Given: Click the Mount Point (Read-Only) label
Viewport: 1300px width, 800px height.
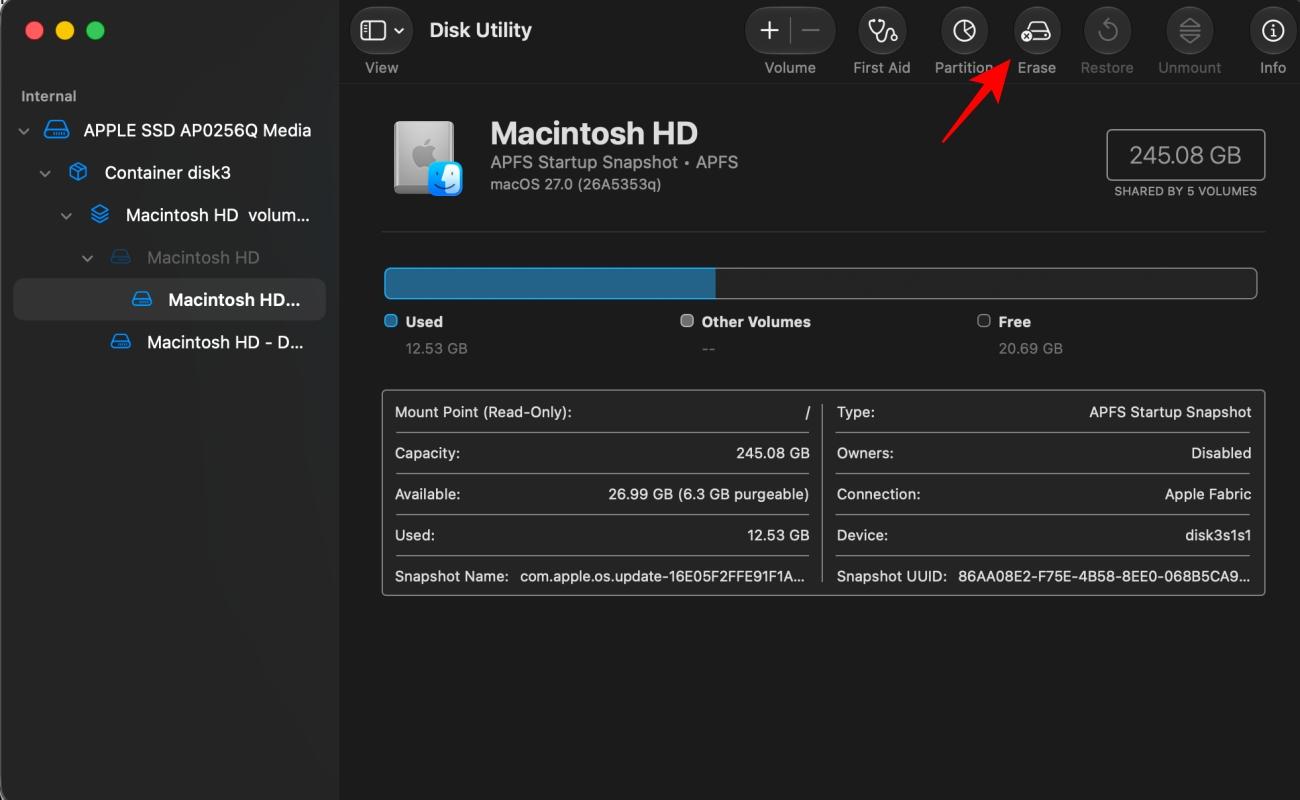Looking at the screenshot, I should pos(483,412).
